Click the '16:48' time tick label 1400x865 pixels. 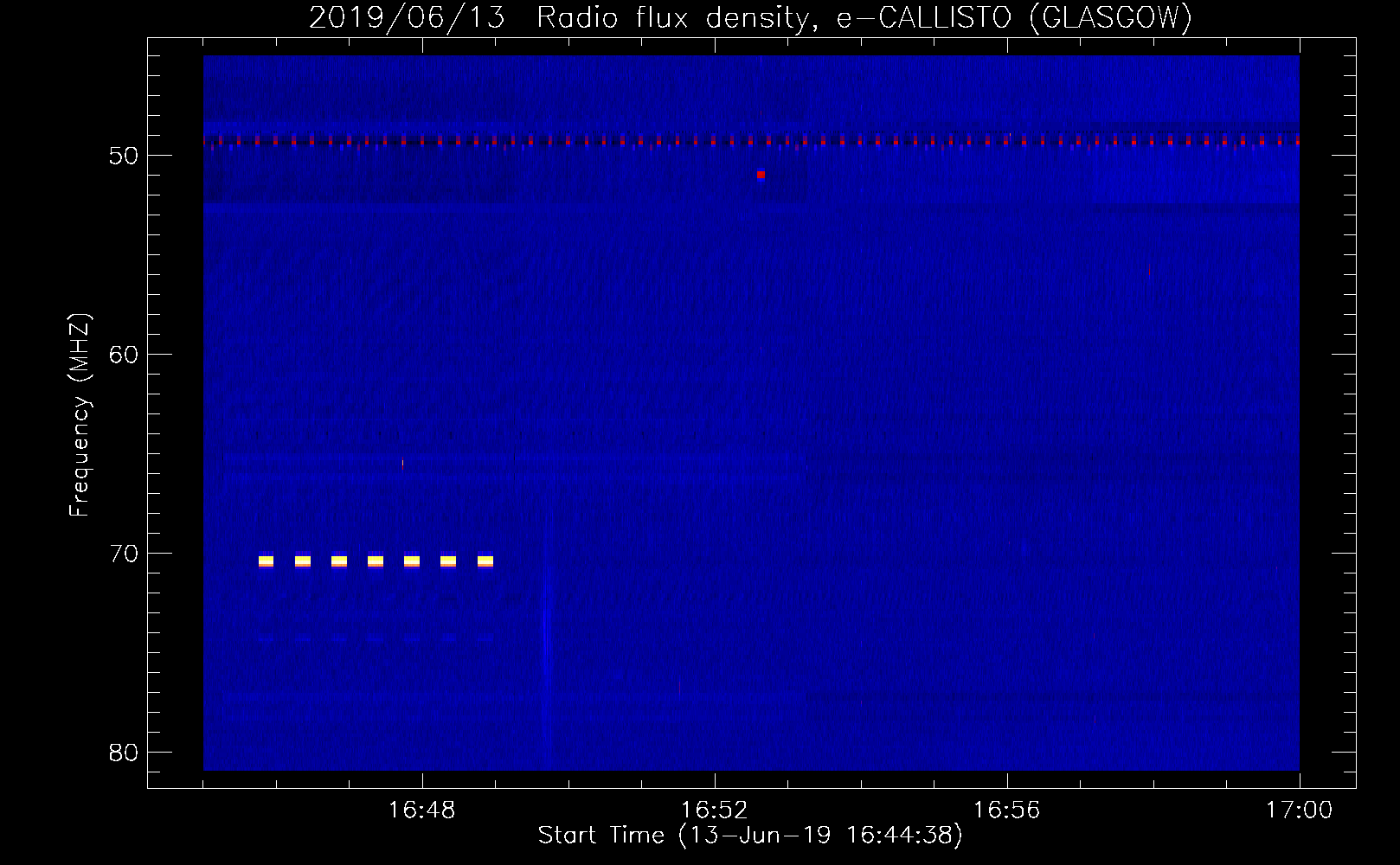tap(422, 810)
